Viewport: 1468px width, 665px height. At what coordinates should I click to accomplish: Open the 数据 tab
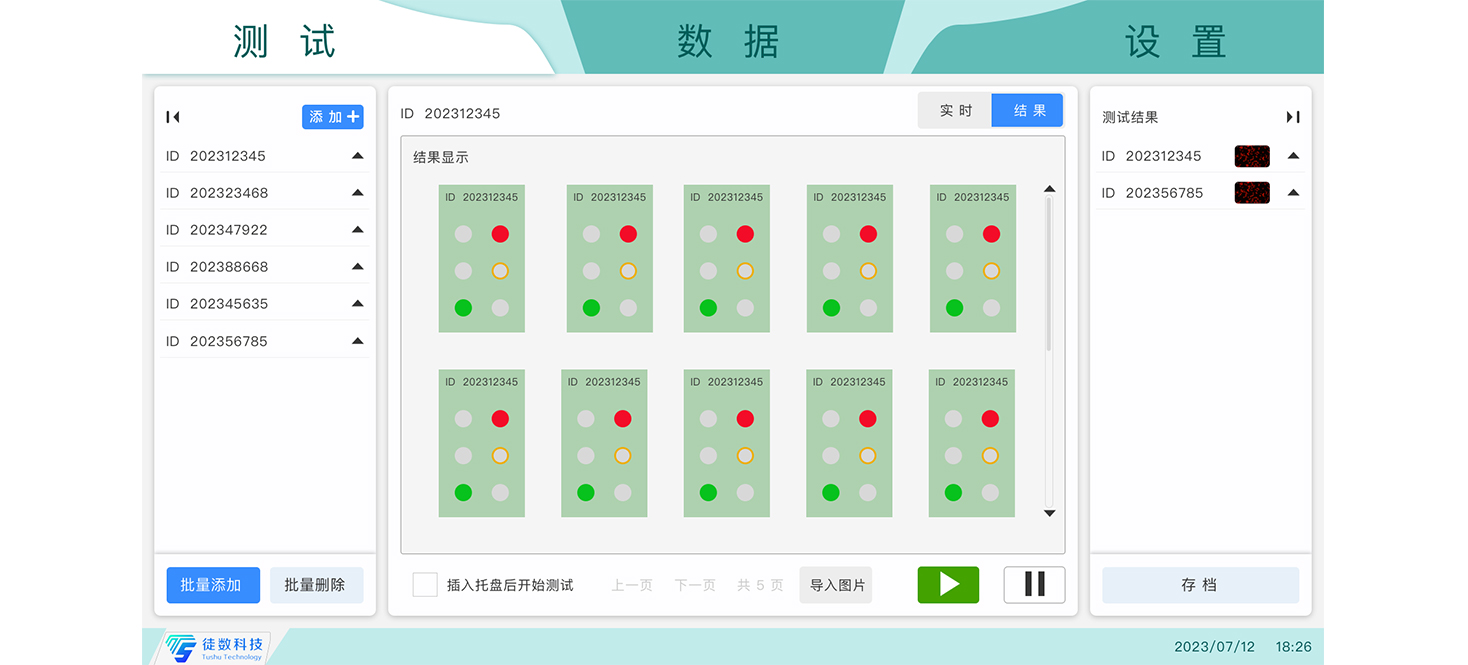[x=728, y=42]
